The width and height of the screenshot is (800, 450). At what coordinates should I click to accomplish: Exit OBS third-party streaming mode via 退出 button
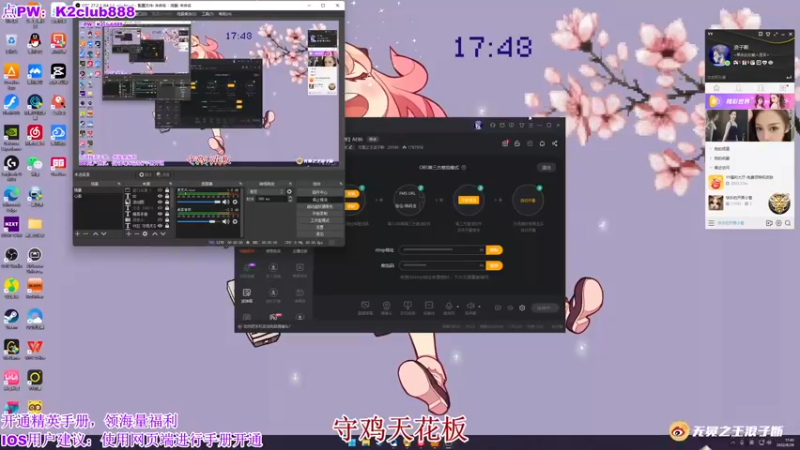tap(546, 167)
